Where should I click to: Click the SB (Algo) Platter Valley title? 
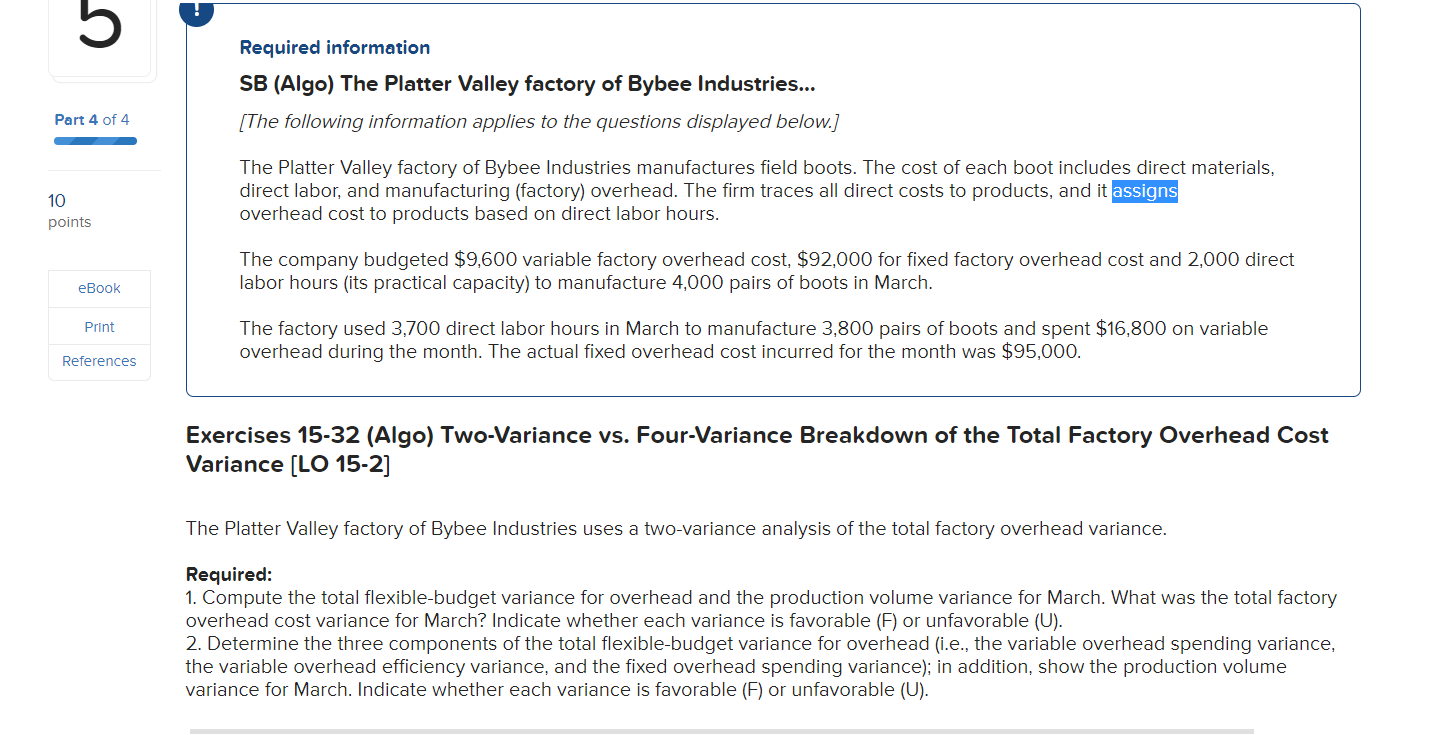[526, 84]
